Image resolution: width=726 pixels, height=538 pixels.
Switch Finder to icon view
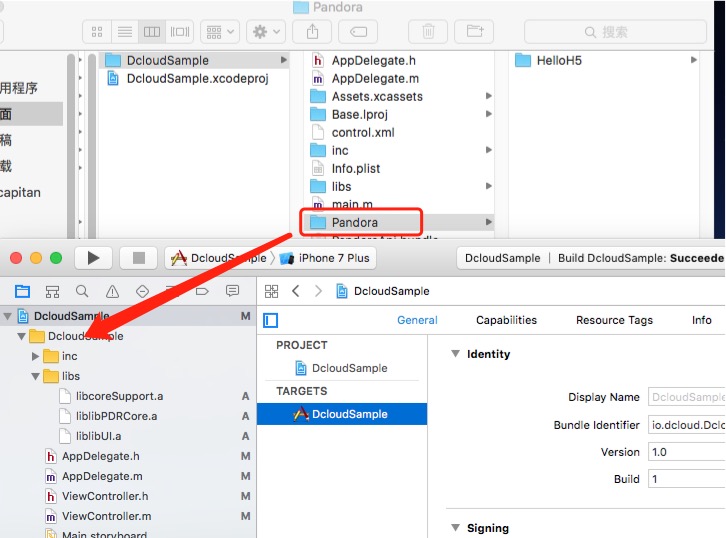97,32
